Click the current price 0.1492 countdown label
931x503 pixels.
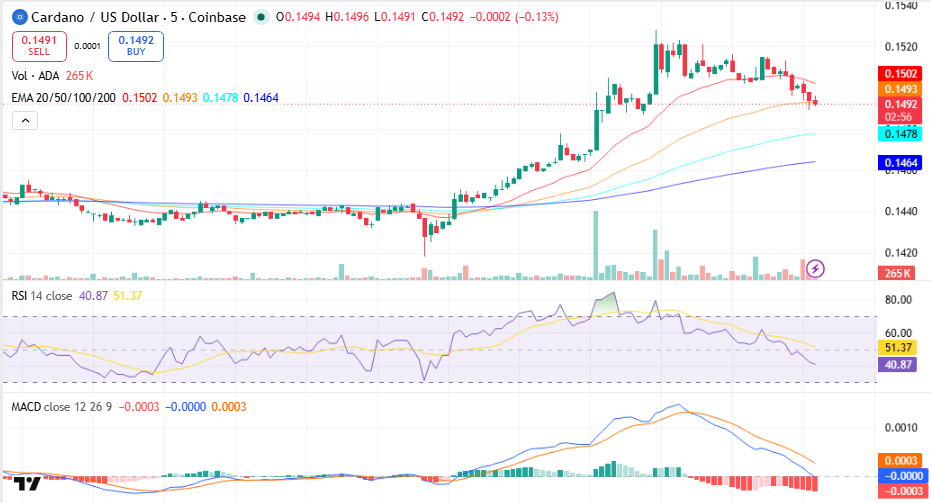(900, 110)
